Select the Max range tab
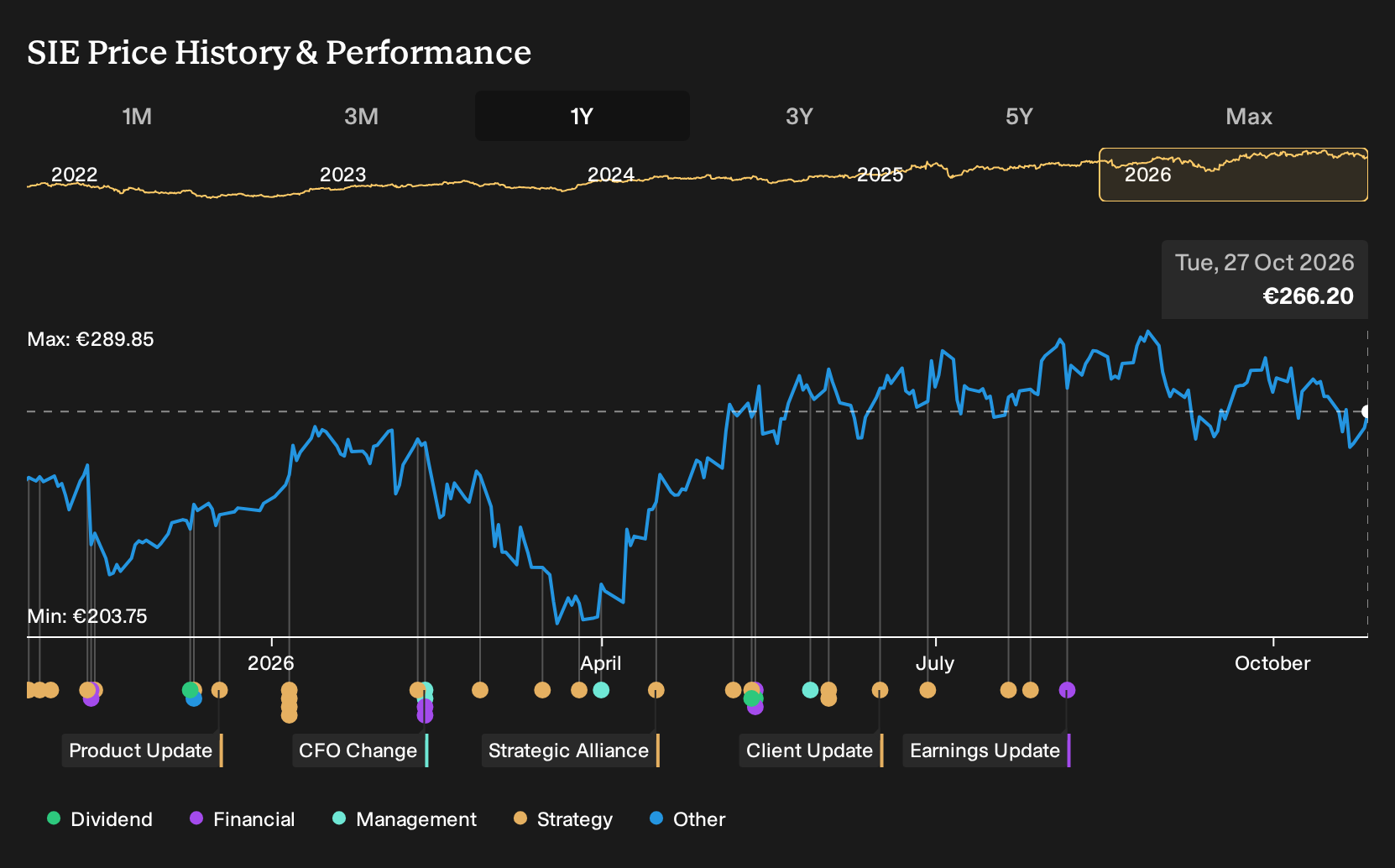Image resolution: width=1395 pixels, height=868 pixels. click(1249, 116)
